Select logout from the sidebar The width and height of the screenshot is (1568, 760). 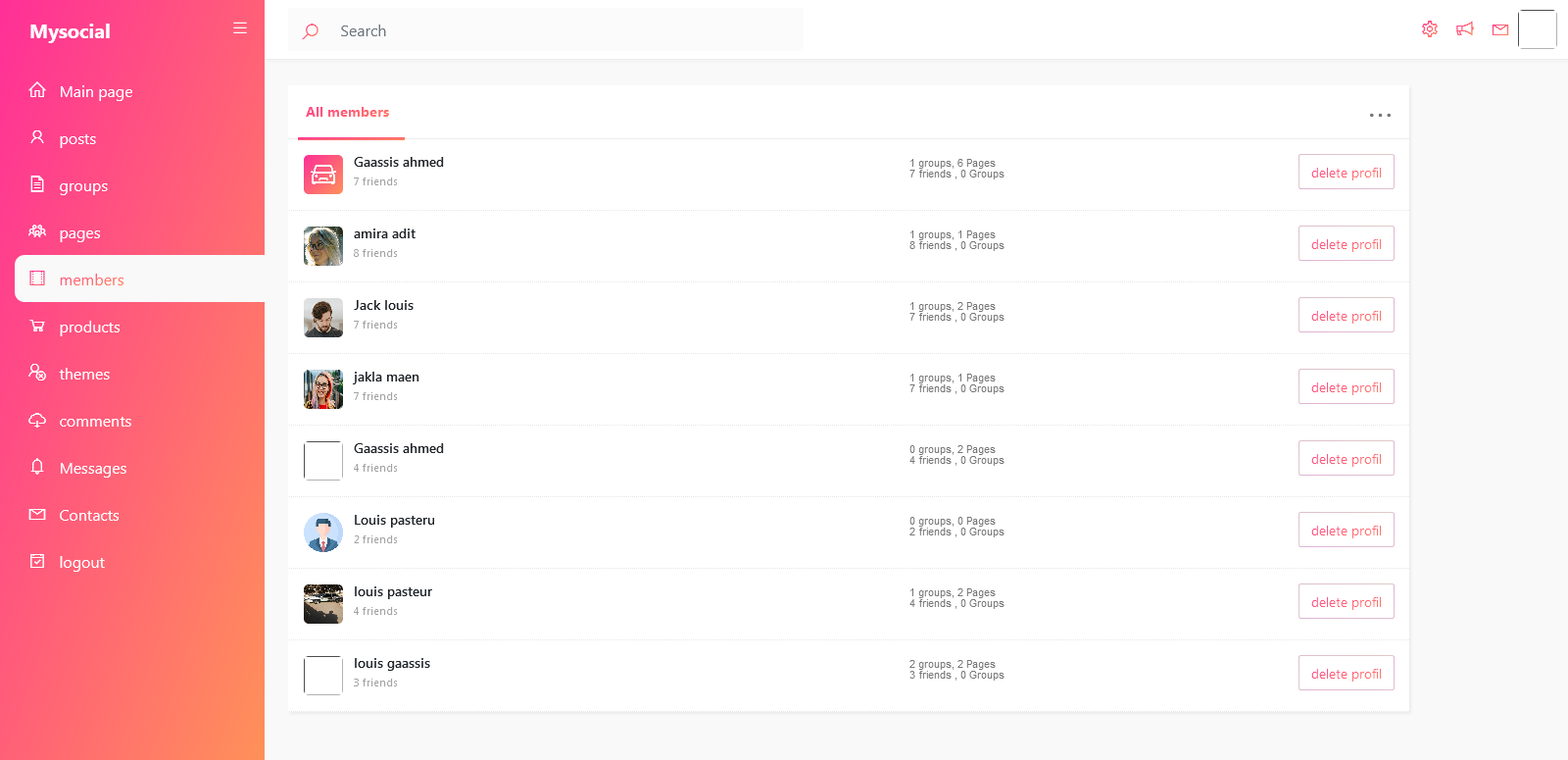point(81,563)
